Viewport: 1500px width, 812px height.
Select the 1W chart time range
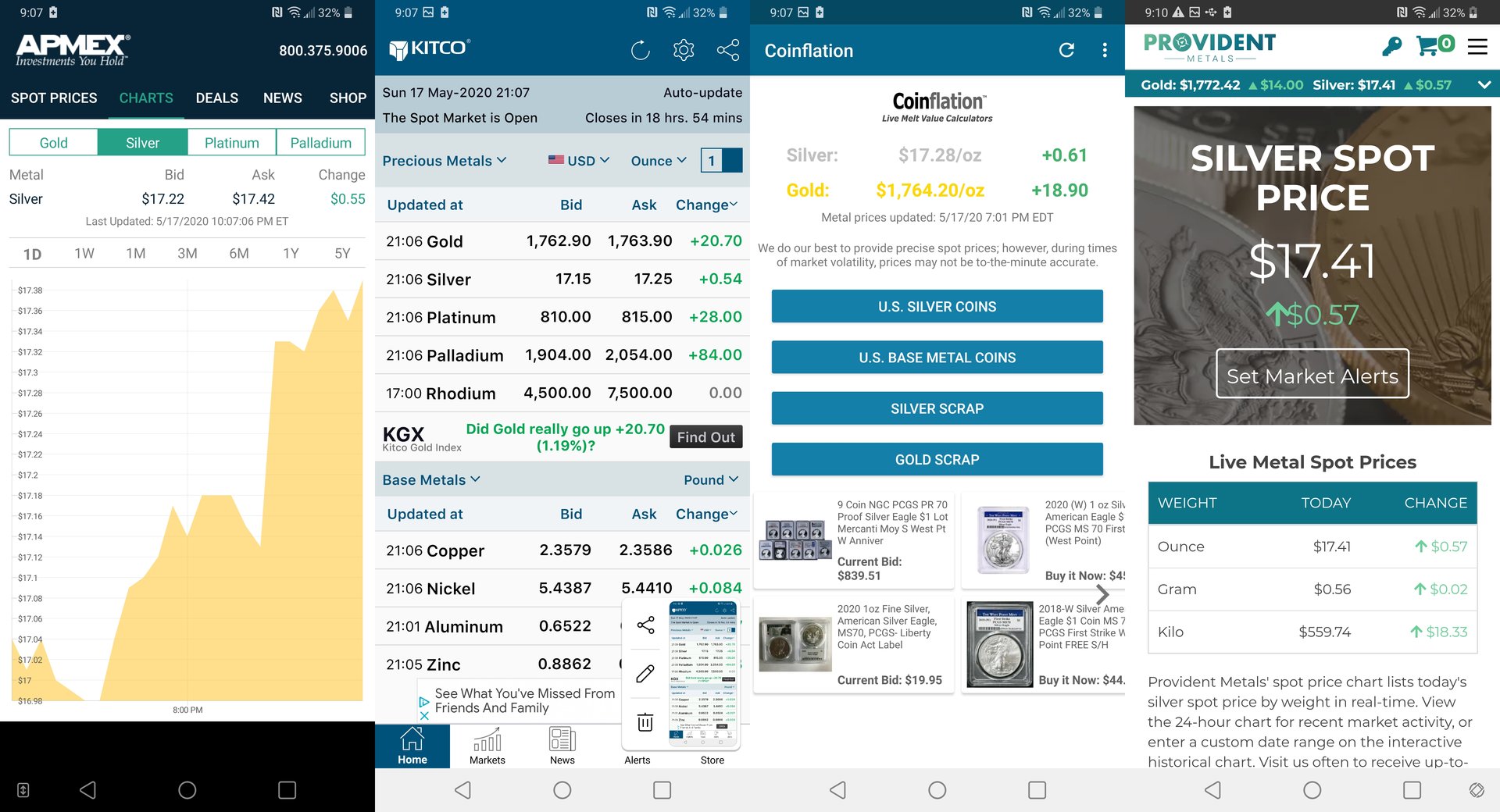(84, 254)
